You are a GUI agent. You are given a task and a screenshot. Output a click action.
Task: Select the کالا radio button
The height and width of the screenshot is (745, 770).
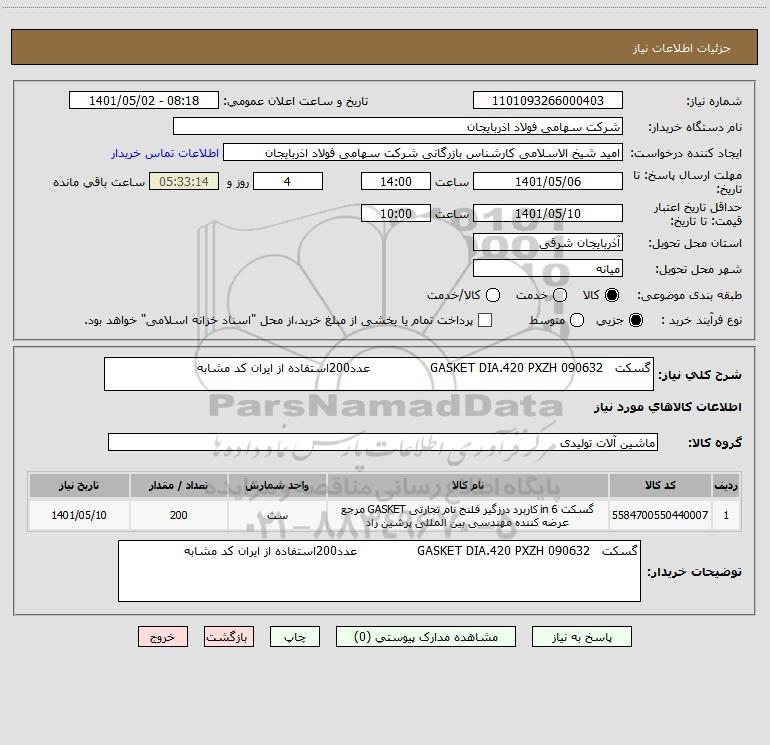pyautogui.click(x=612, y=295)
